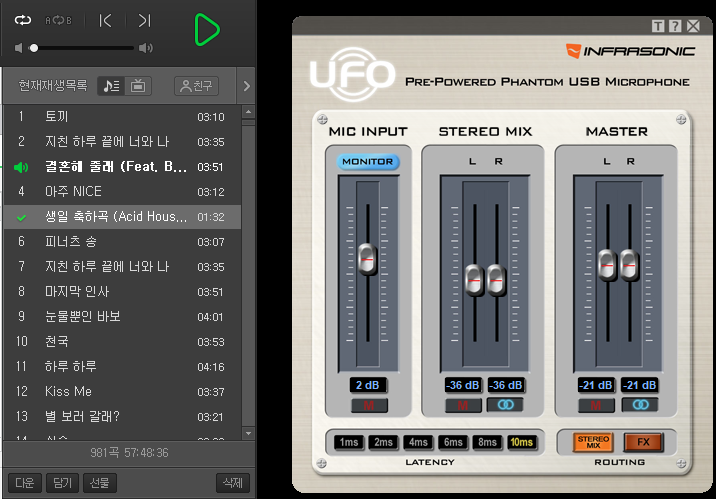Select track 9 눈물뿐인 바보
The height and width of the screenshot is (499, 716).
click(x=122, y=316)
